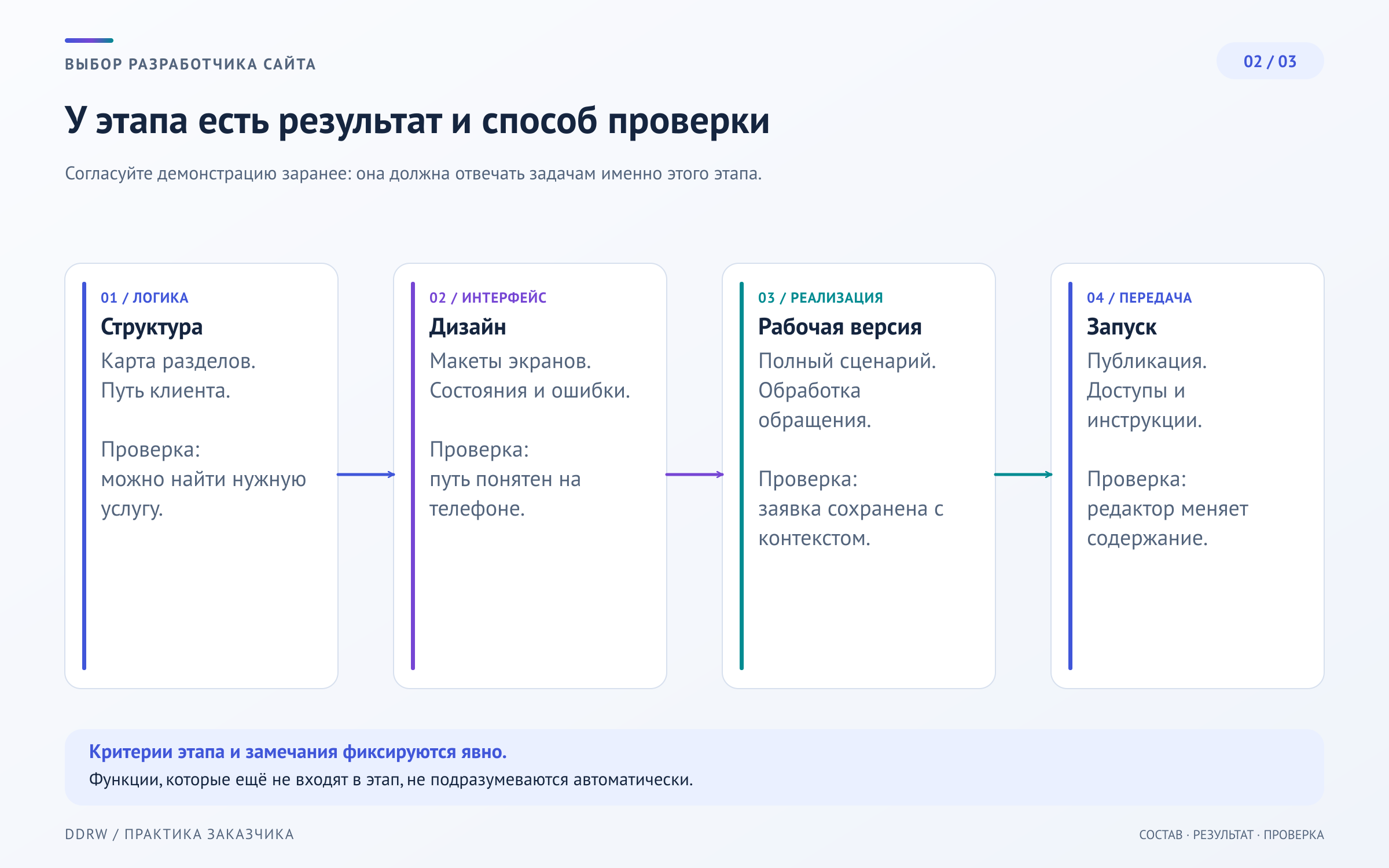Click the text Полный сценарий.
1389x868 pixels.
pos(847,361)
